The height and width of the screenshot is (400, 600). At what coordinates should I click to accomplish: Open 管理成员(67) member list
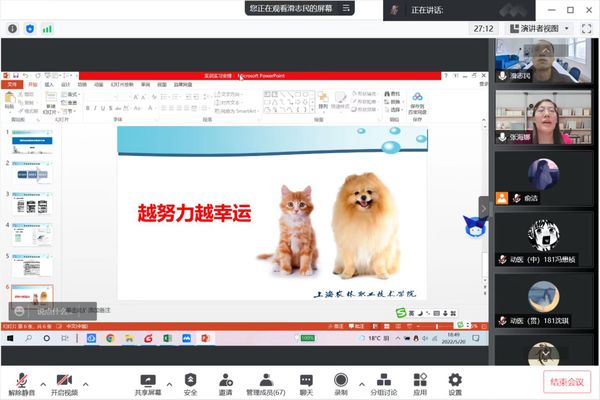tap(266, 383)
